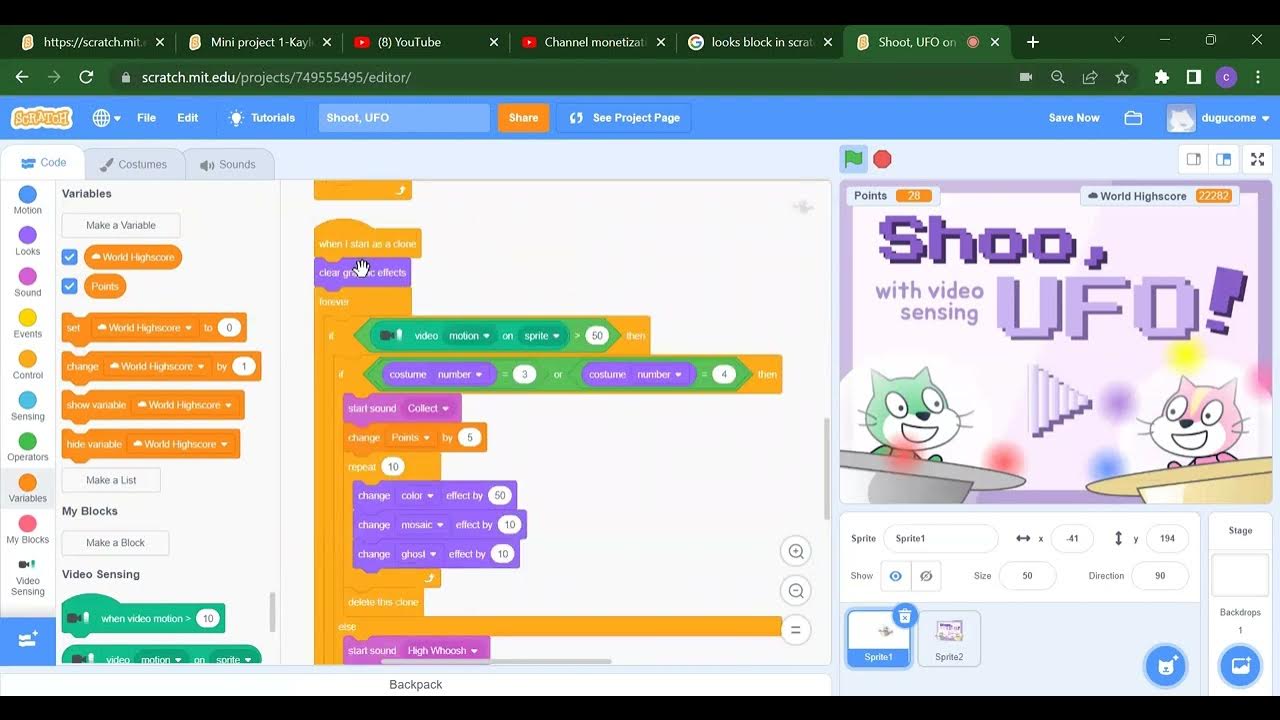This screenshot has height=720, width=1280.
Task: Click the red stop sign button
Action: click(882, 159)
